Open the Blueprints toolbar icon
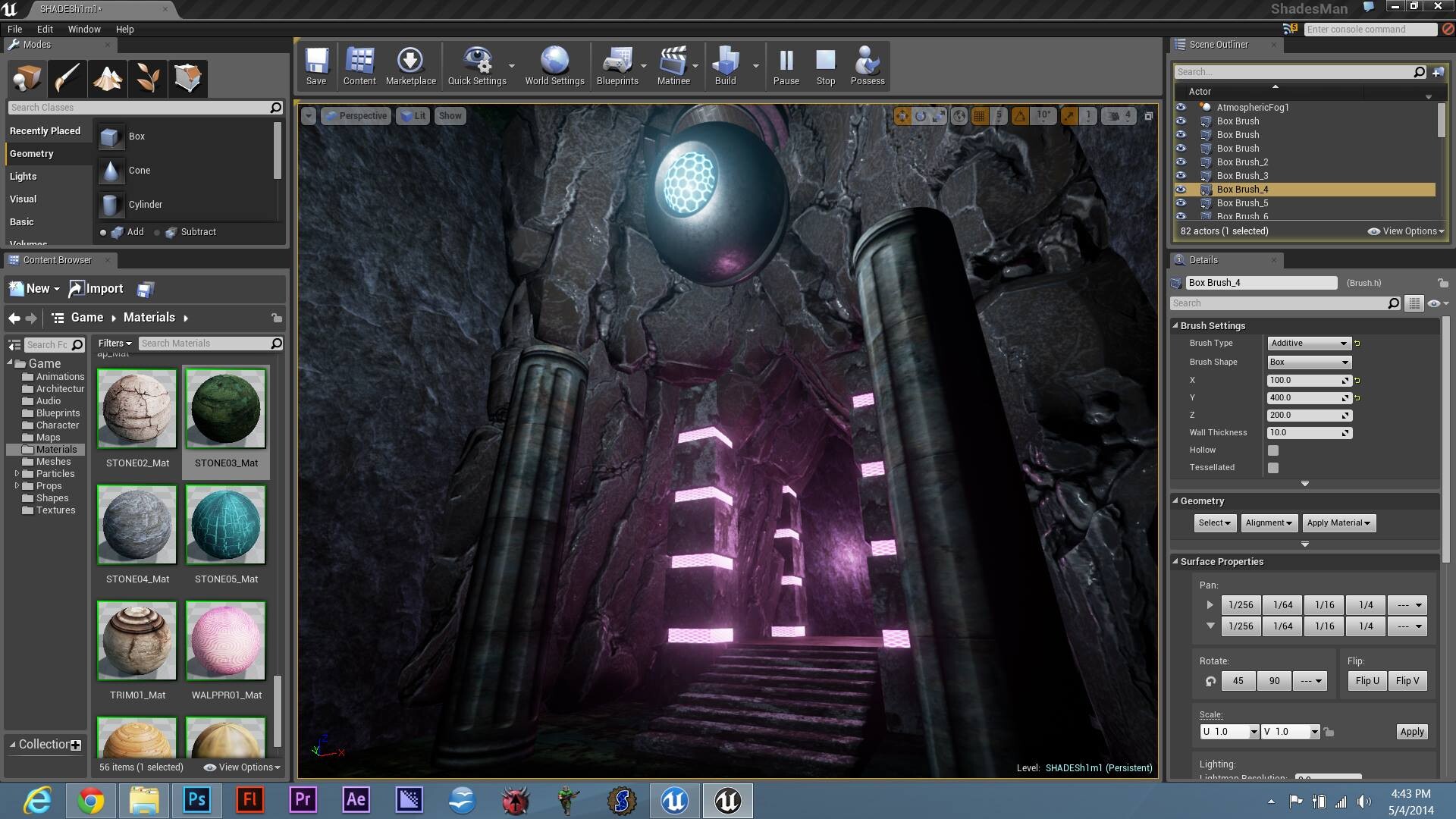 (x=618, y=64)
